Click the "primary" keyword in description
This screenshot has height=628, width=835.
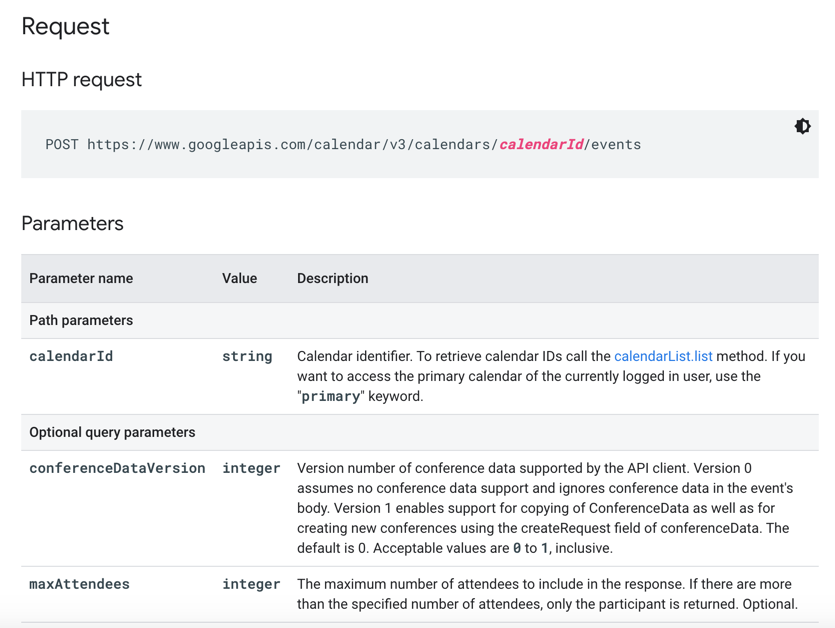pyautogui.click(x=331, y=396)
